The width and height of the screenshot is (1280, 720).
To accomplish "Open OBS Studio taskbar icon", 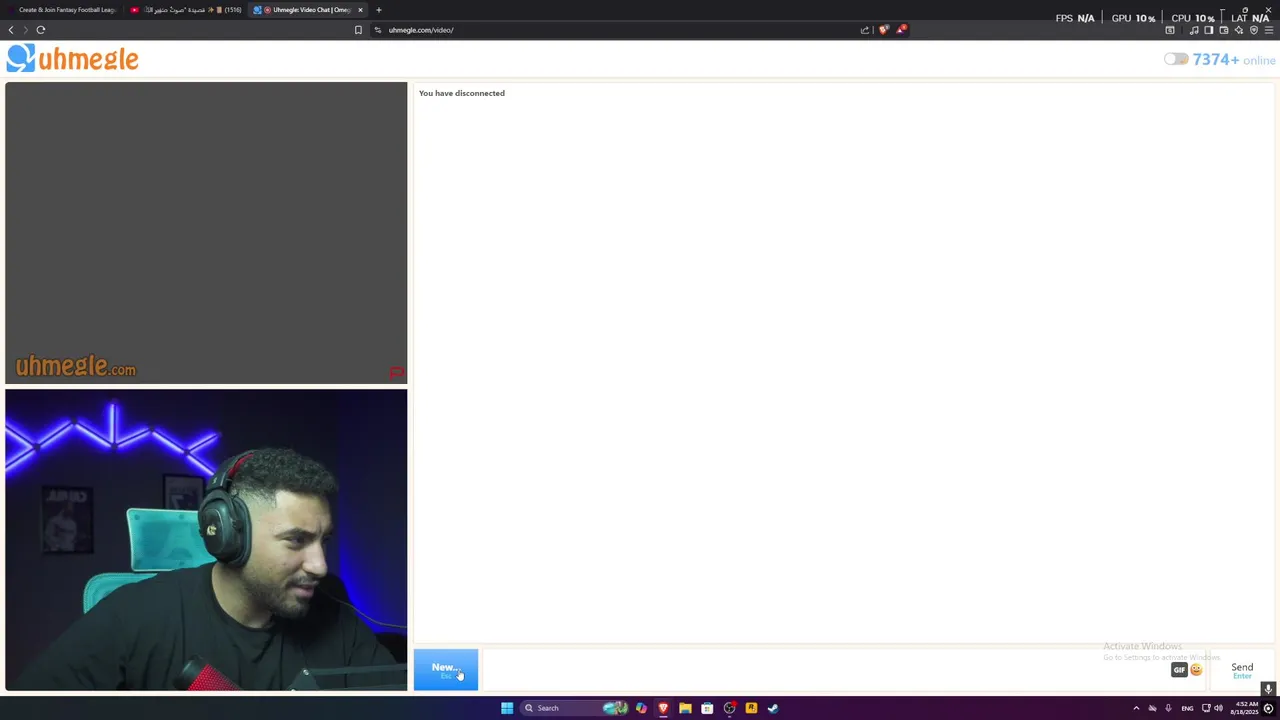I will pyautogui.click(x=729, y=708).
